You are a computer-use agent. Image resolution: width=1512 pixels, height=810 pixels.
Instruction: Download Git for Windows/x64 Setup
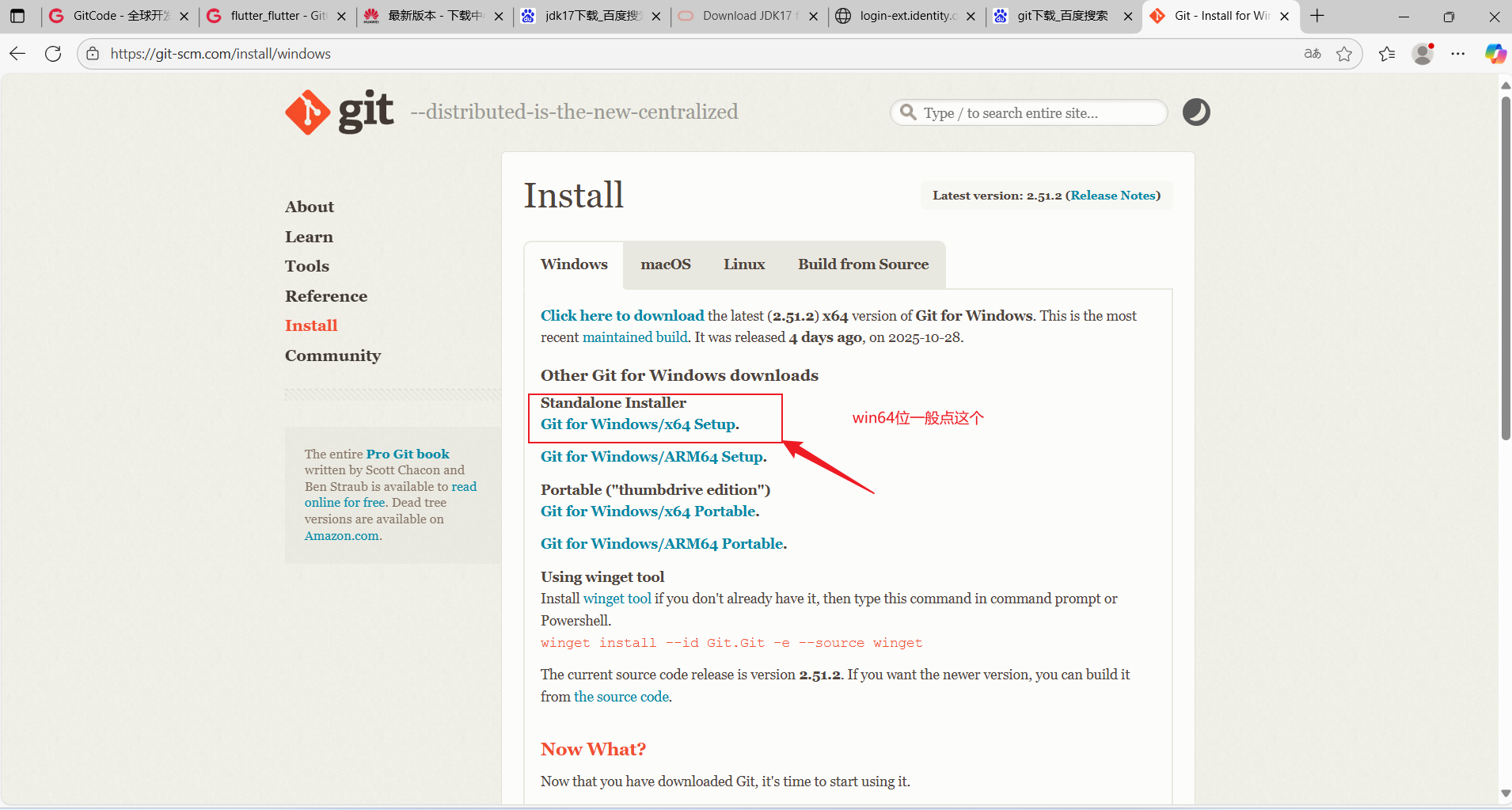pos(638,424)
